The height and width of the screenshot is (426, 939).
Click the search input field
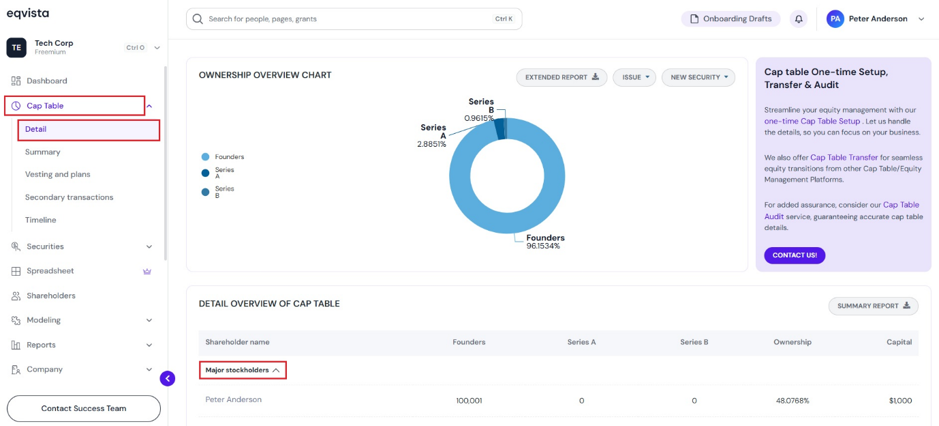pos(354,19)
